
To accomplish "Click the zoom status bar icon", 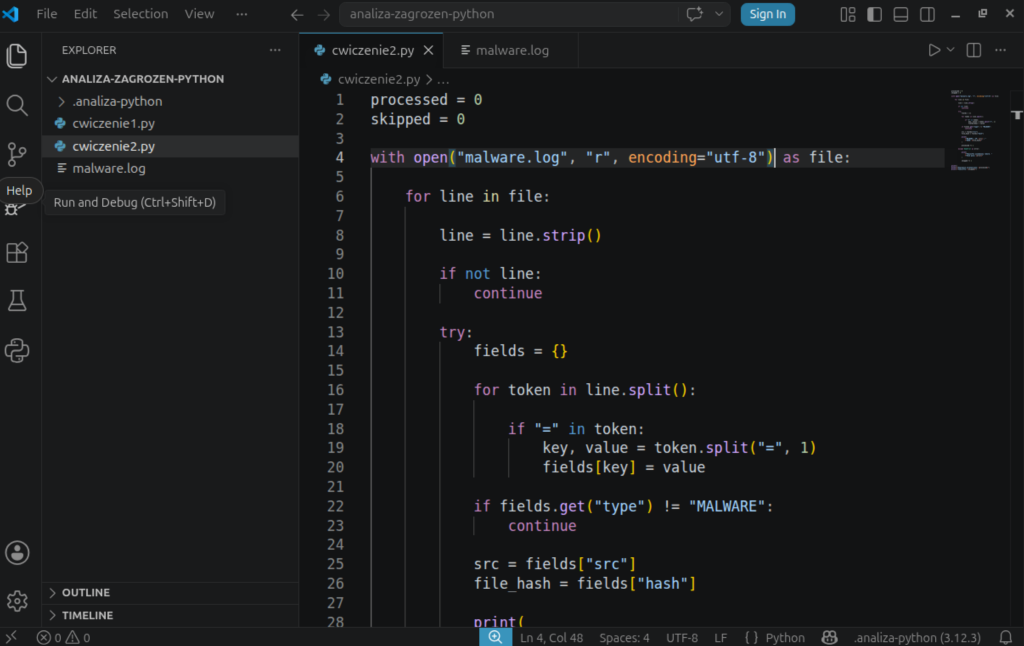I will click(x=495, y=638).
